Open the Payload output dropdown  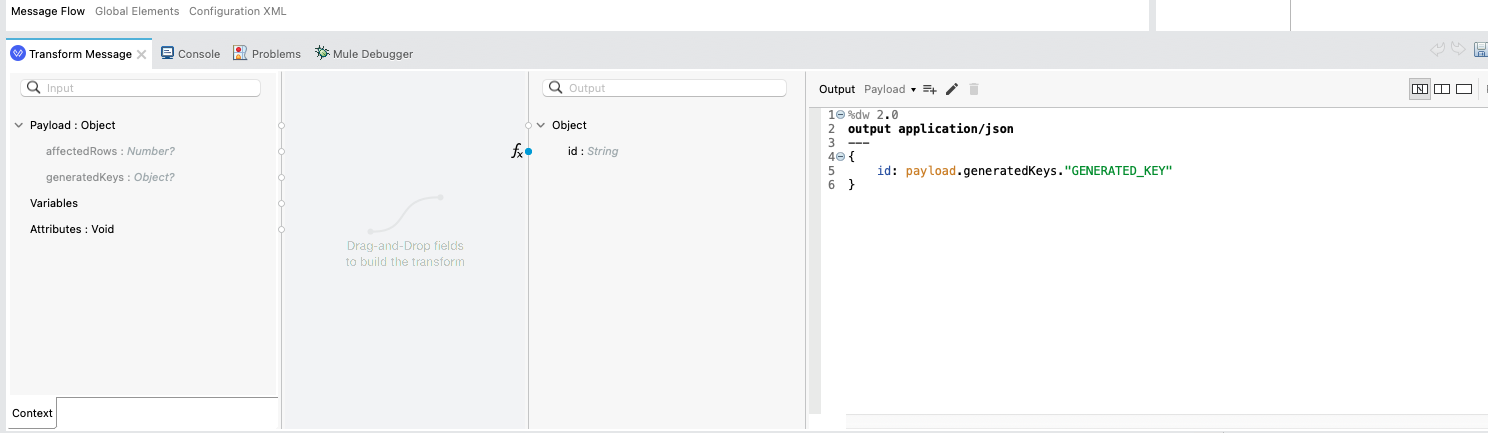pos(890,89)
